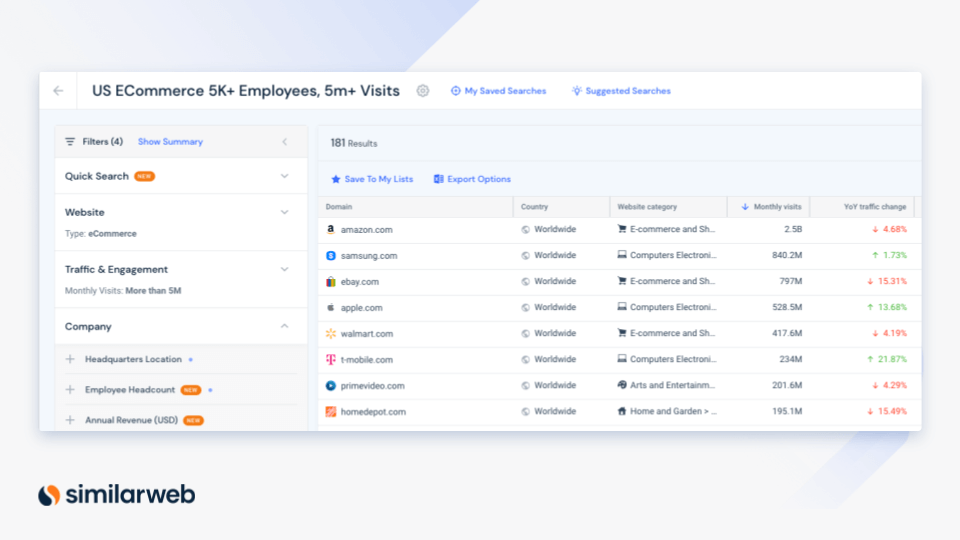Click the arts category icon in primevideo.com row
This screenshot has height=540, width=960.
click(622, 385)
